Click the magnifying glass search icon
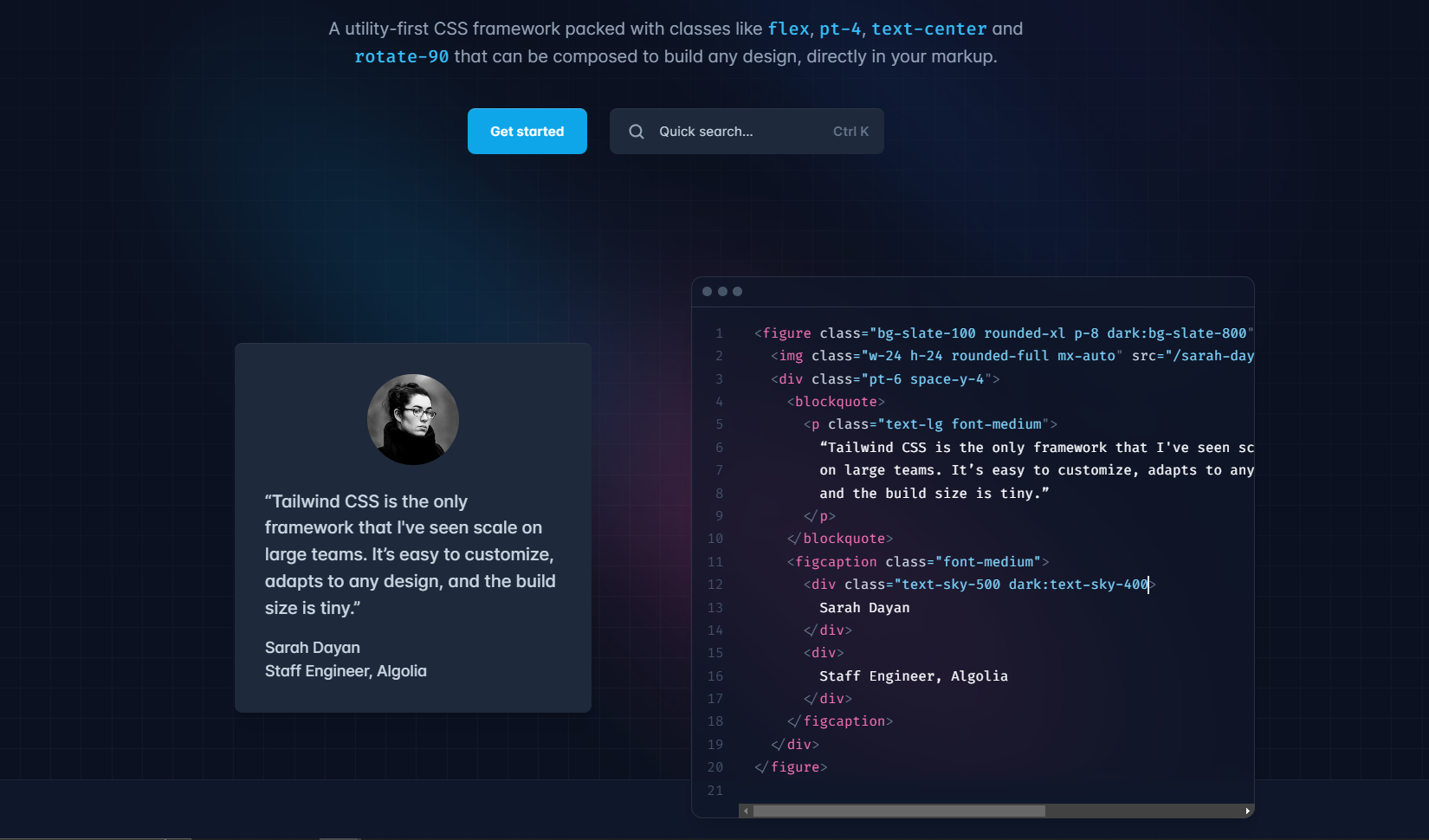 tap(637, 132)
